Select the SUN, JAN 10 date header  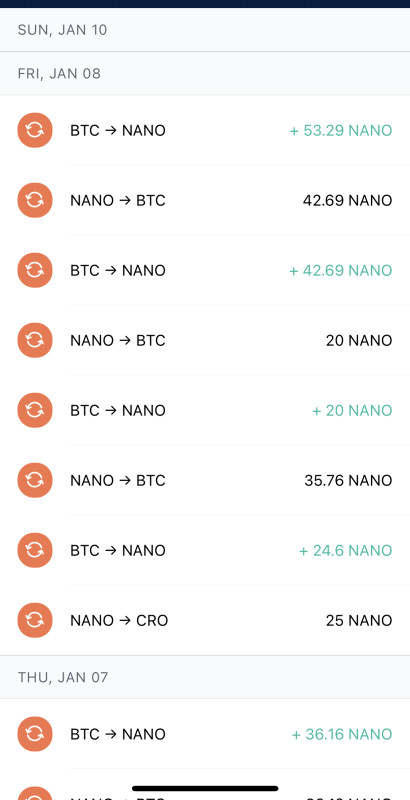point(62,30)
